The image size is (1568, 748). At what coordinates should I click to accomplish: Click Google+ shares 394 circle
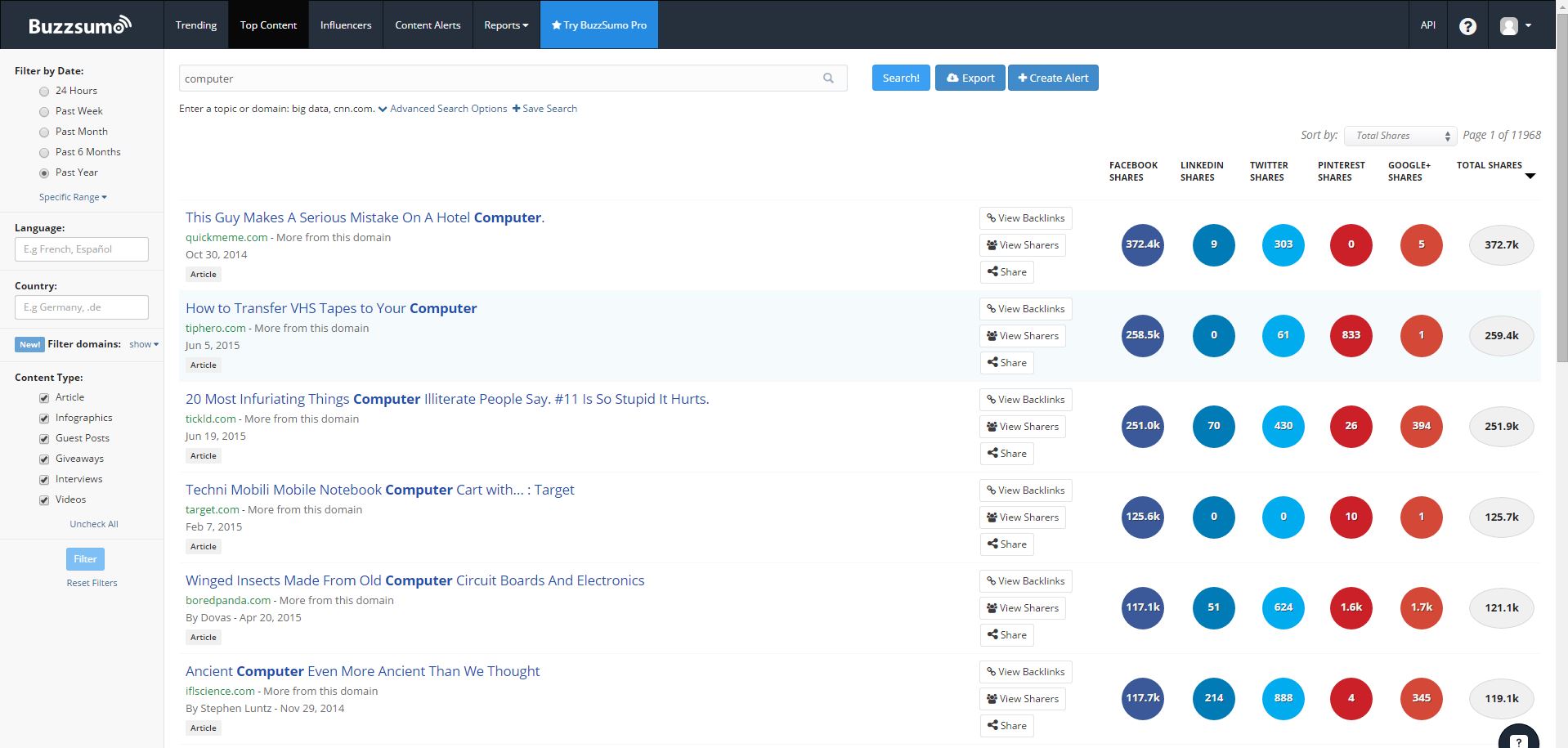1421,426
